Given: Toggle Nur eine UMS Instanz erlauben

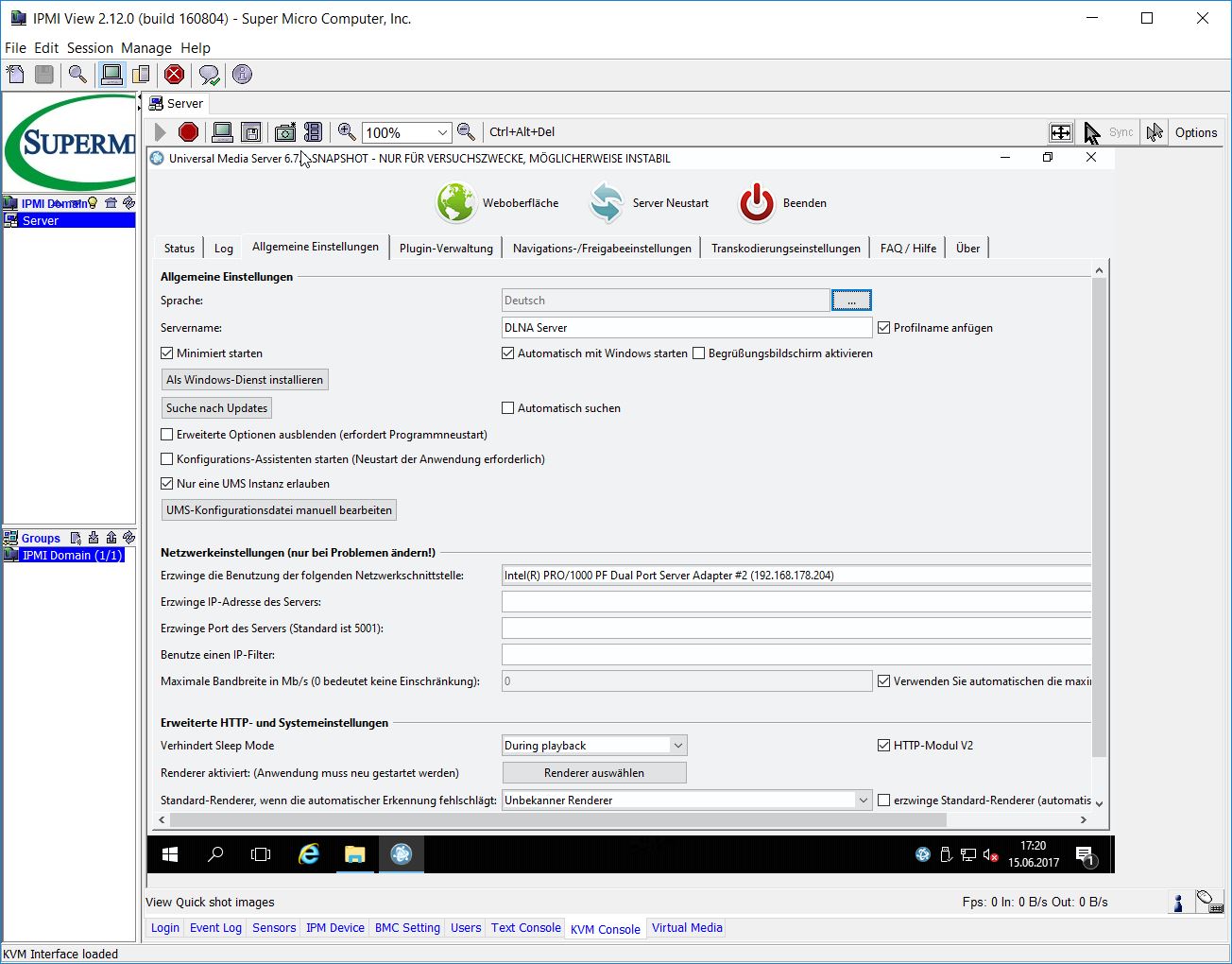Looking at the screenshot, I should [167, 484].
